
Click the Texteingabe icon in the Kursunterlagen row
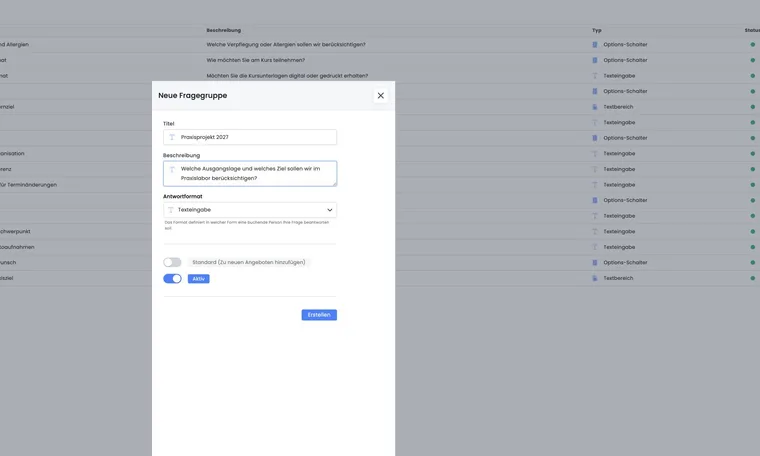[x=595, y=76]
